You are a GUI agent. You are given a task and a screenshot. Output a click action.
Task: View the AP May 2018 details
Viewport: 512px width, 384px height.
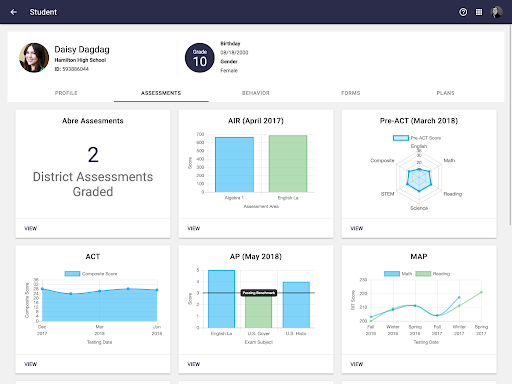point(193,364)
